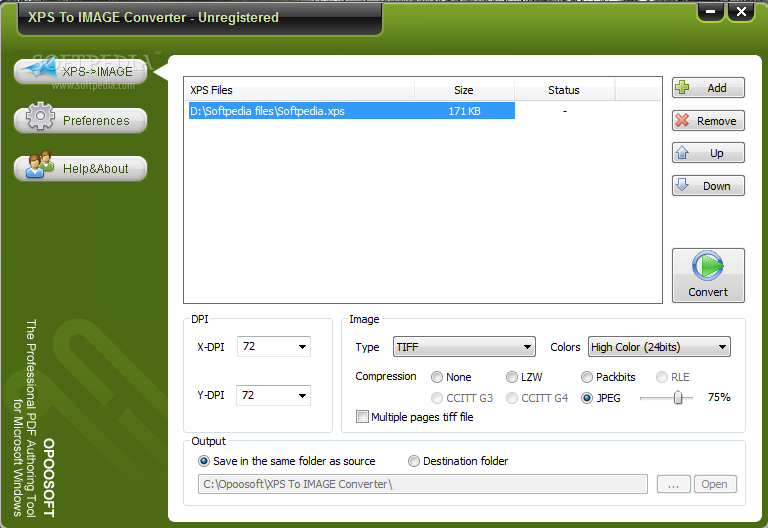Viewport: 768px width, 528px height.
Task: Click the JPEG quality slider handle
Action: (678, 397)
